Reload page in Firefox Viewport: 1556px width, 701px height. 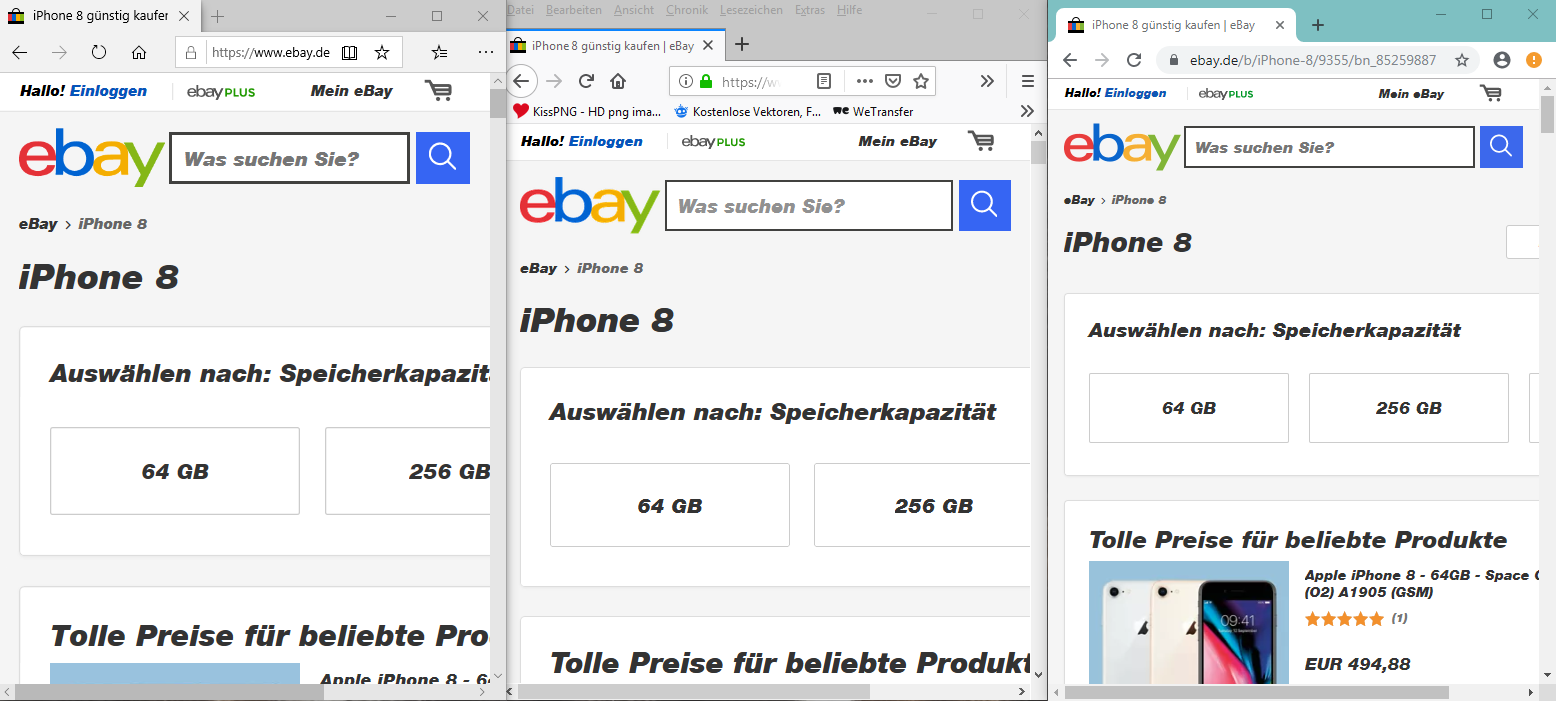pos(587,81)
